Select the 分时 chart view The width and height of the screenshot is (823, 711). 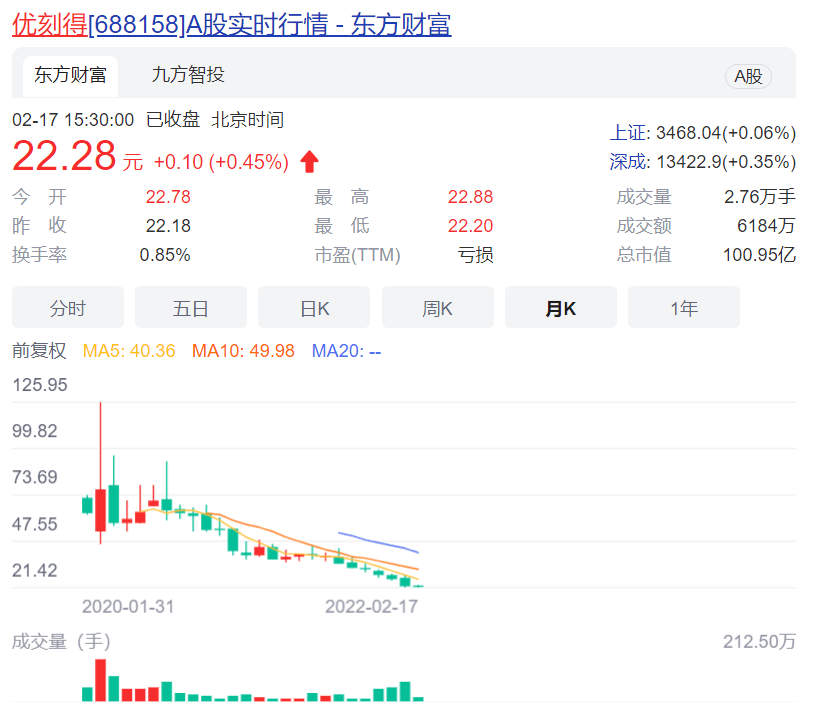click(68, 308)
